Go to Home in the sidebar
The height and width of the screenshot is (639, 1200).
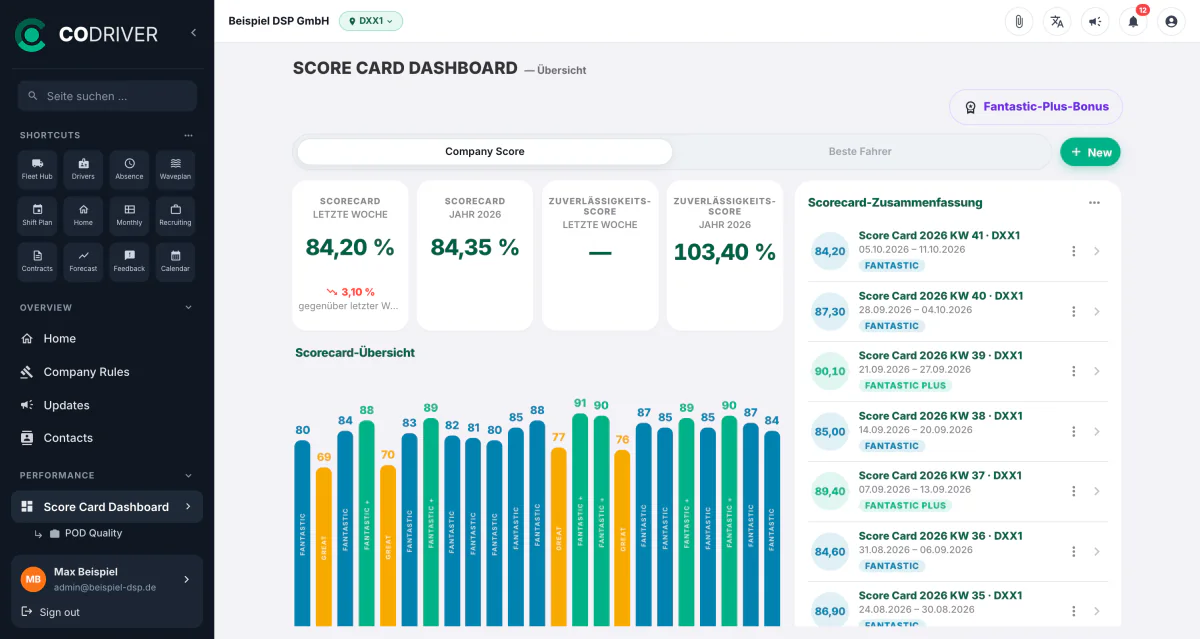click(107, 338)
